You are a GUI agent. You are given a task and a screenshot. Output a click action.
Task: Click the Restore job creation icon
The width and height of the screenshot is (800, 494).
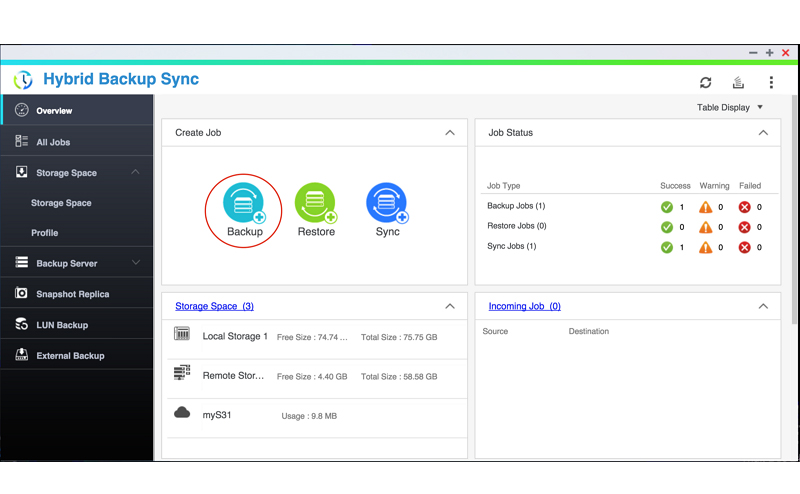tap(316, 203)
